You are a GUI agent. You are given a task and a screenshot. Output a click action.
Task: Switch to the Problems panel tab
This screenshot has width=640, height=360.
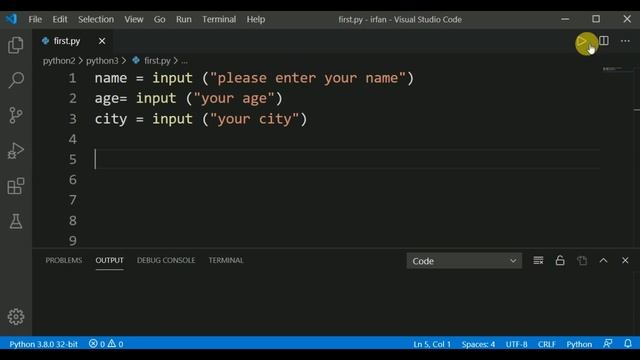64,260
